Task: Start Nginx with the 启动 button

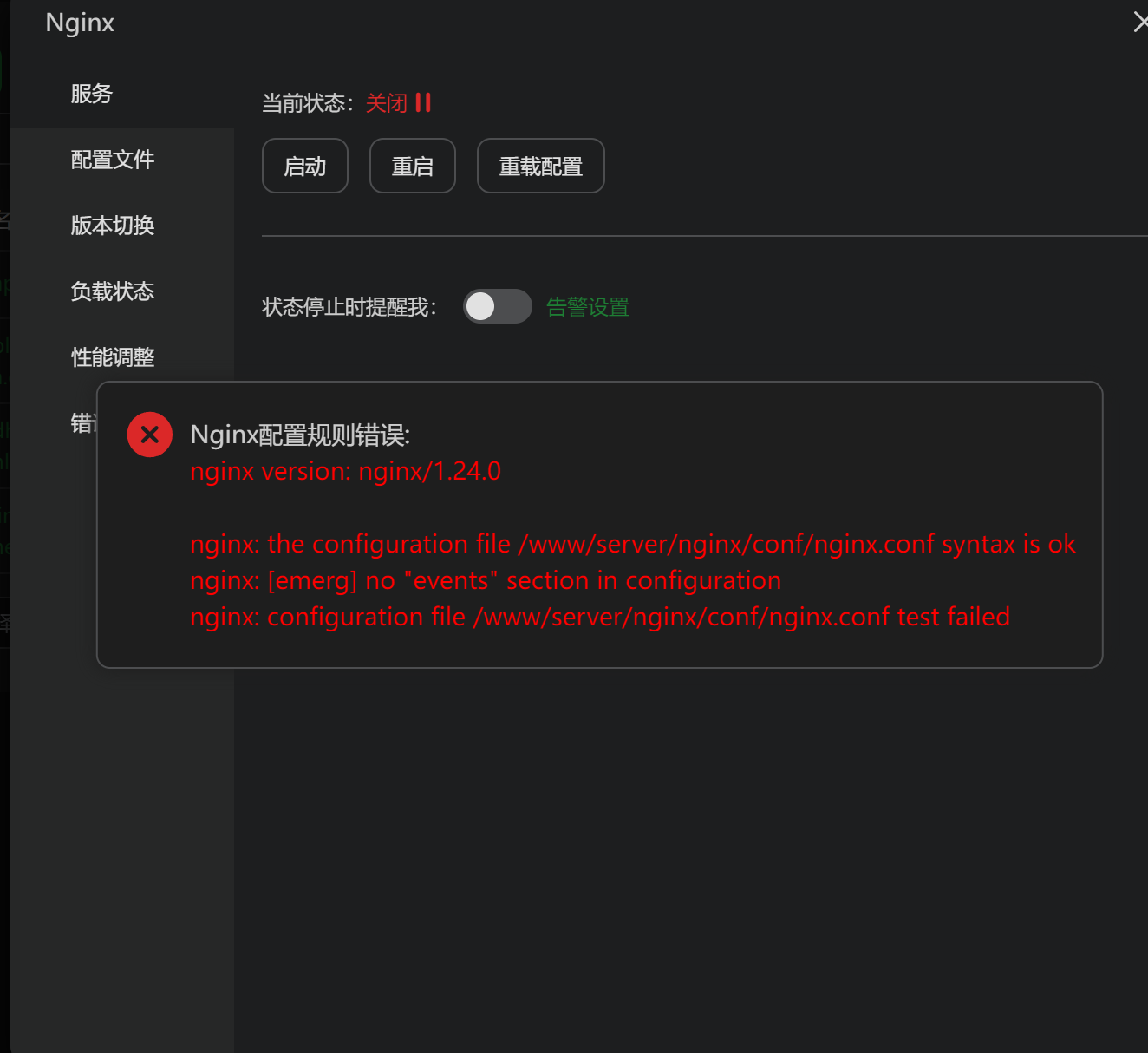Action: coord(304,166)
